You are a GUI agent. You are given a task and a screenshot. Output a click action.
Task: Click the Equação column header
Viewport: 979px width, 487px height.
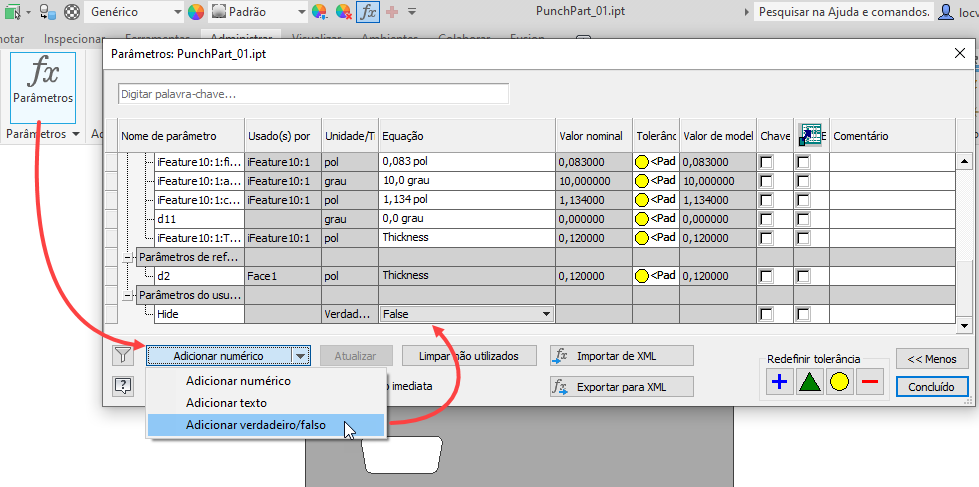point(466,135)
